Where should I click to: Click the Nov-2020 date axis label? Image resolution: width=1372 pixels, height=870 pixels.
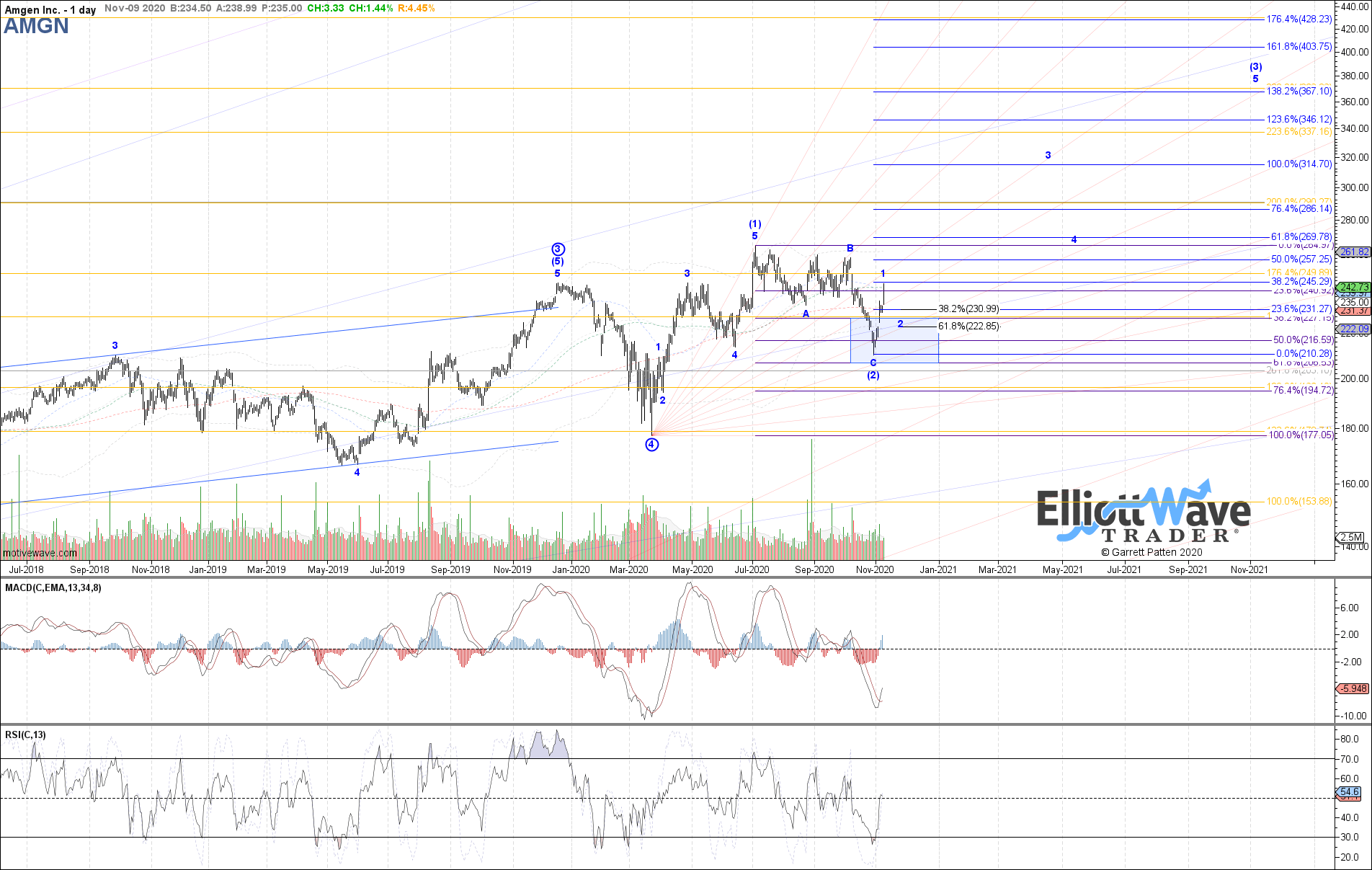(875, 569)
